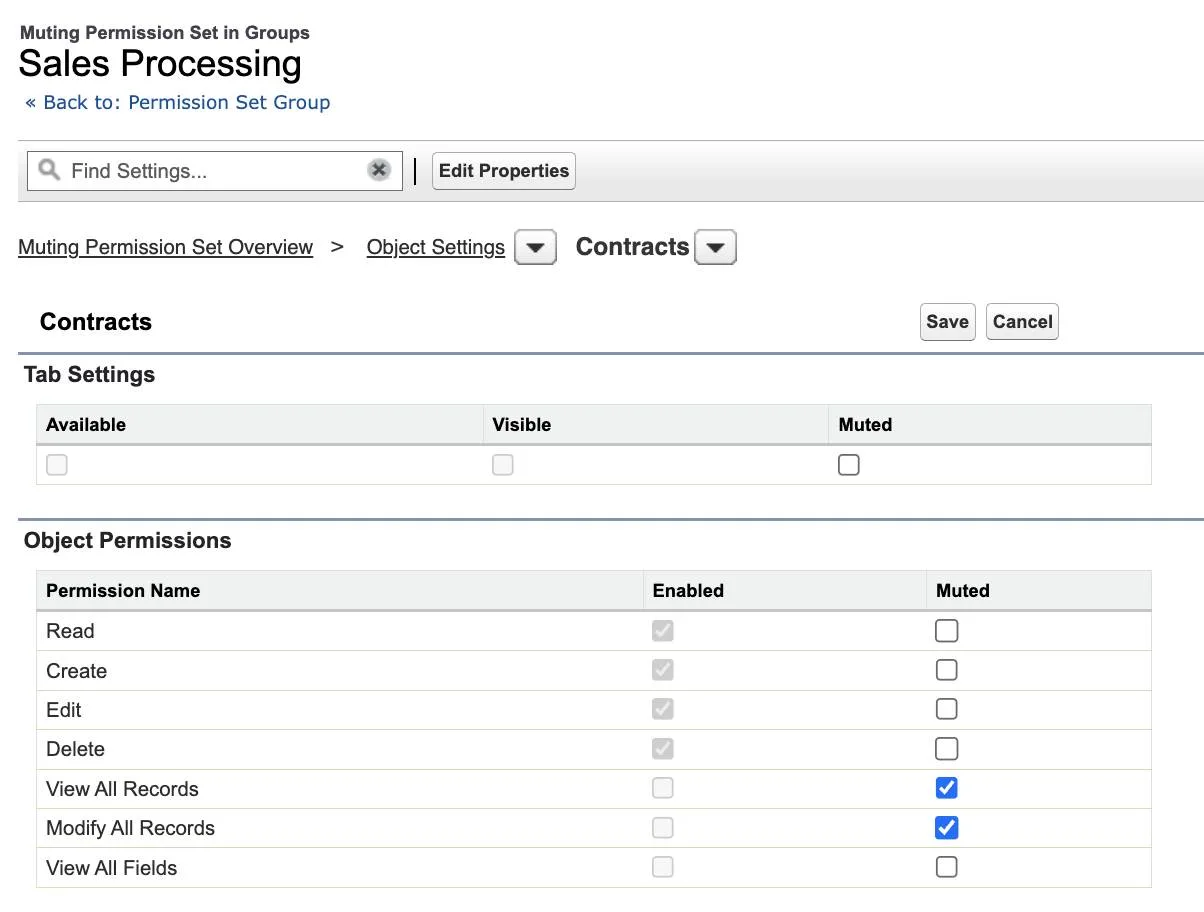This screenshot has width=1204, height=912.
Task: Click the View All Fields Enabled checkbox
Action: coord(663,867)
